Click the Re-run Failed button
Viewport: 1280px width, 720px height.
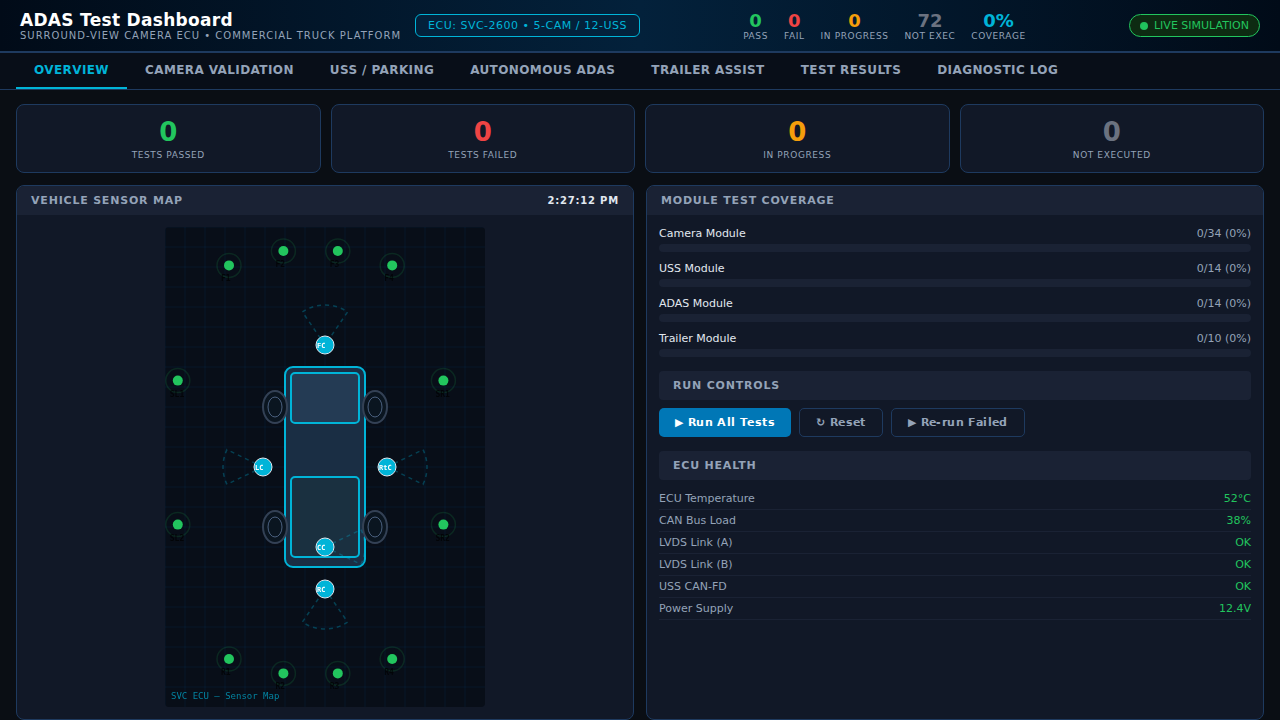click(x=957, y=422)
